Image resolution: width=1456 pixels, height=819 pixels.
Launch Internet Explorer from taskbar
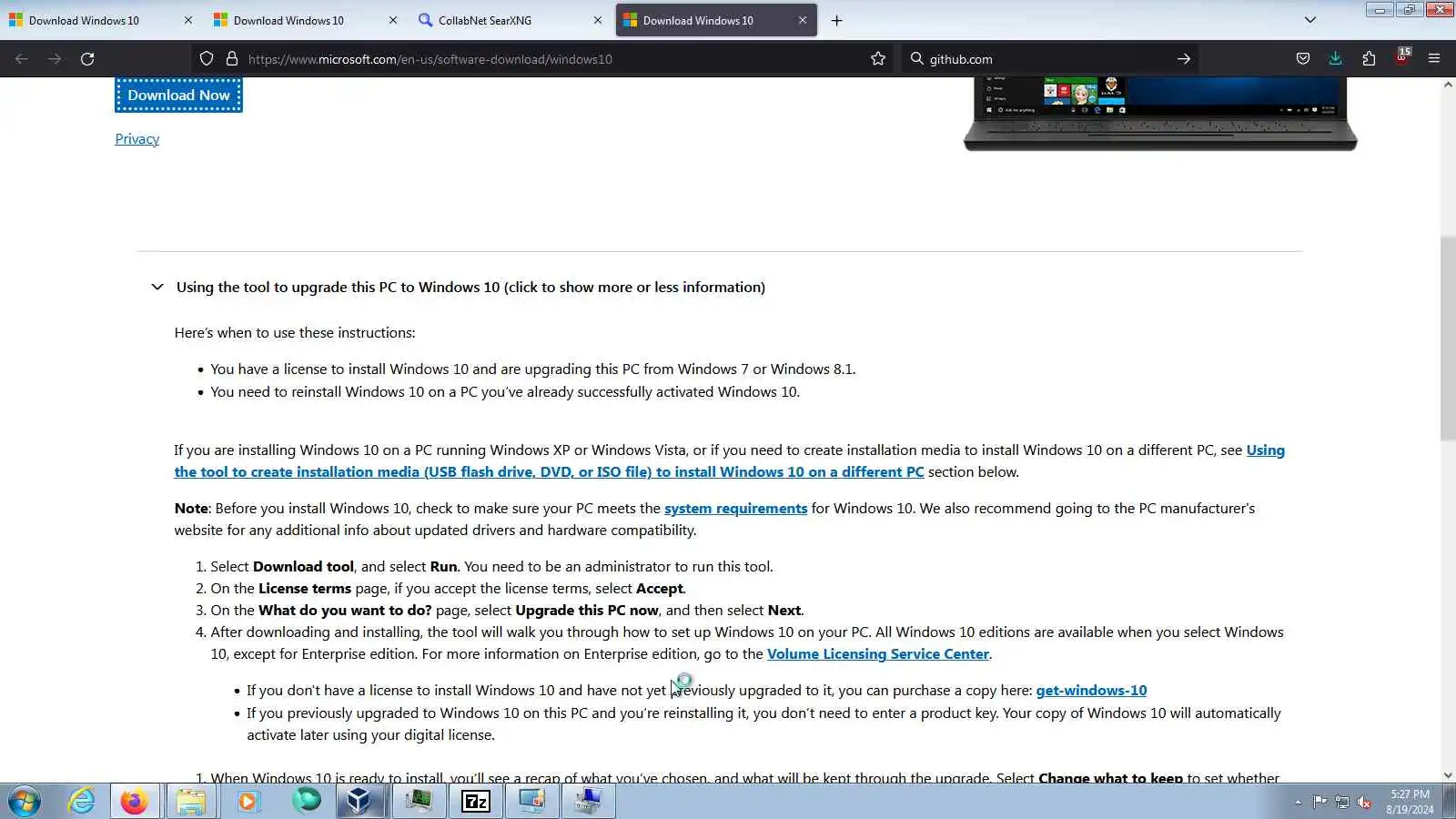point(81,801)
